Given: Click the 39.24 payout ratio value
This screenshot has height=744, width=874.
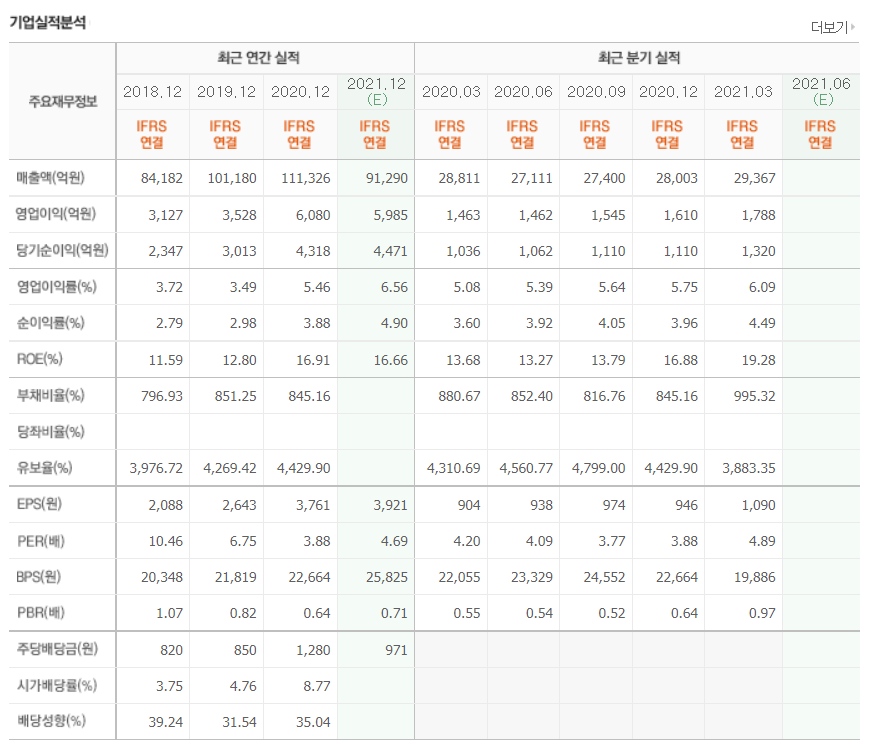Looking at the screenshot, I should tap(166, 722).
